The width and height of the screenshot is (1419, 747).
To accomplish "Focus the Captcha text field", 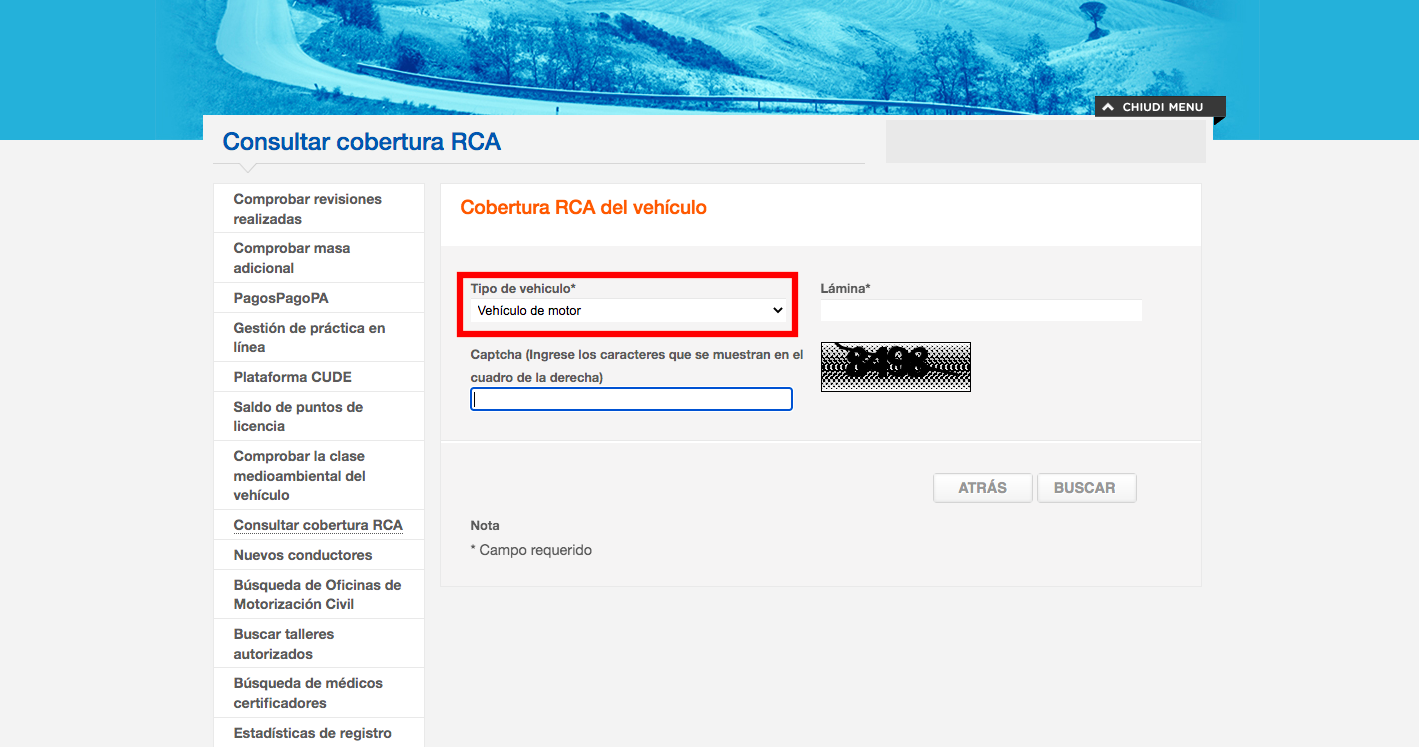I will tap(631, 399).
